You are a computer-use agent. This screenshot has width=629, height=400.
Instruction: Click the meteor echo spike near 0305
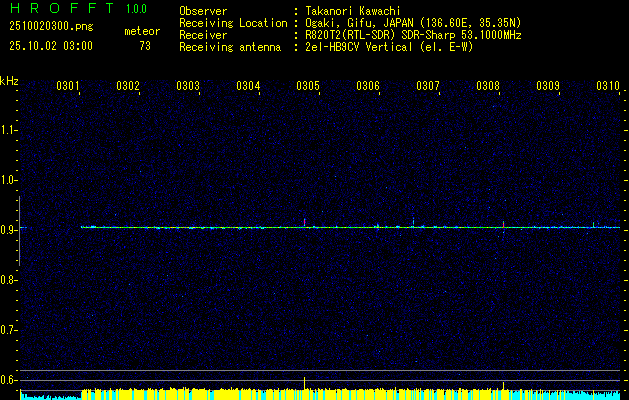(x=304, y=222)
